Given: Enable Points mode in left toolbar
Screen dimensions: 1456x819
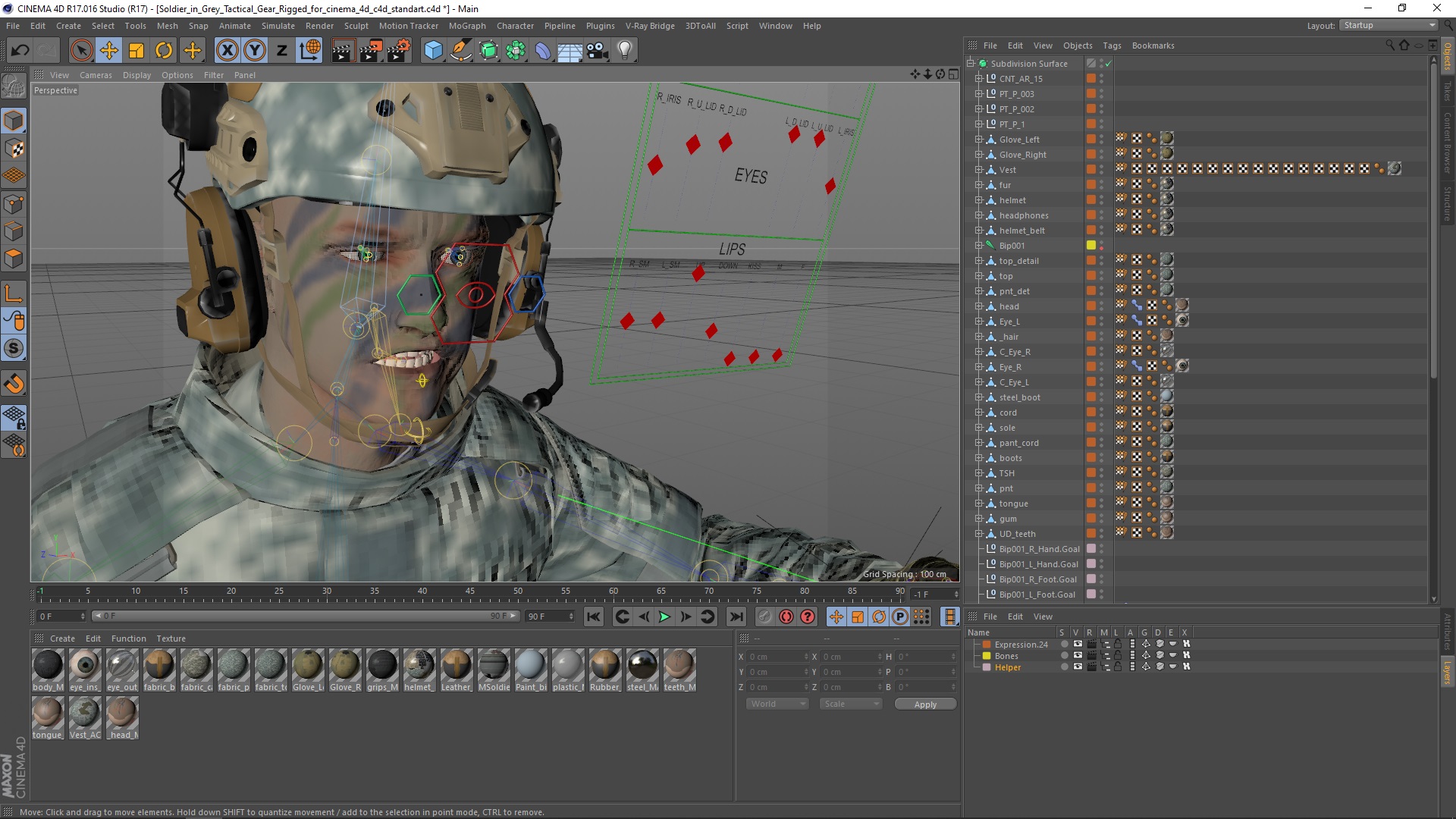Looking at the screenshot, I should tap(14, 203).
